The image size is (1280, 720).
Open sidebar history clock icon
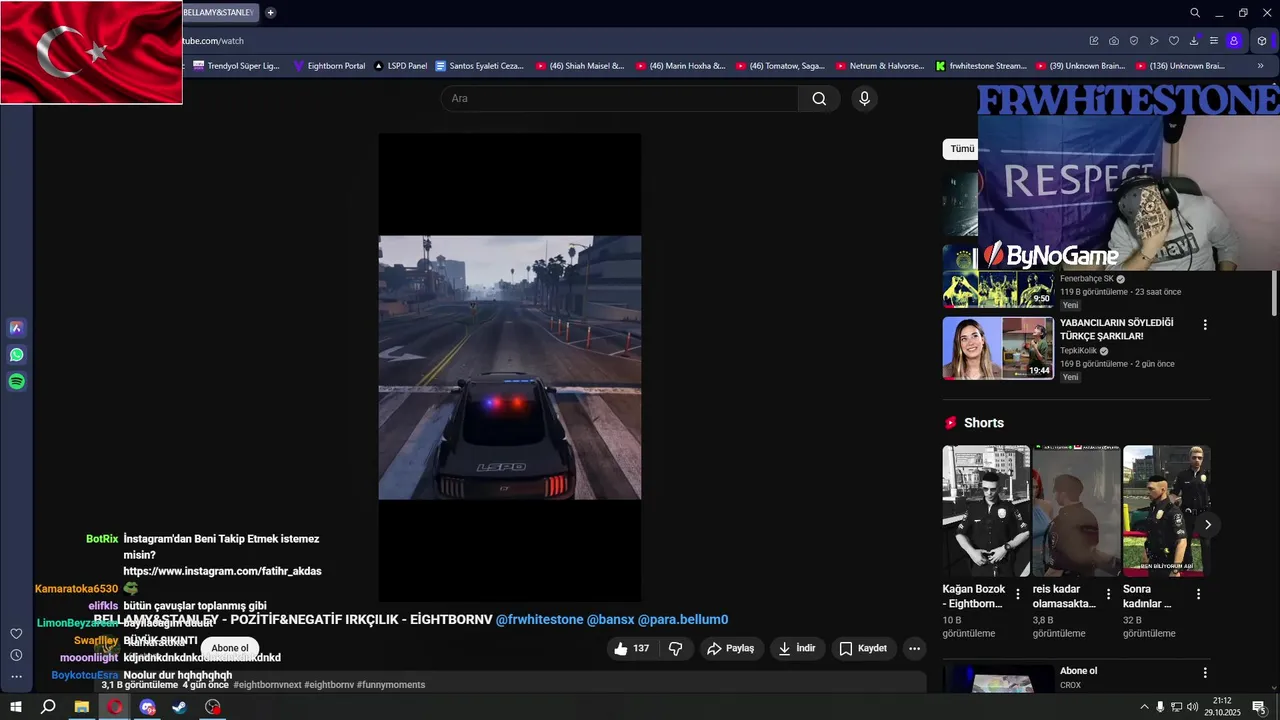pyautogui.click(x=16, y=655)
